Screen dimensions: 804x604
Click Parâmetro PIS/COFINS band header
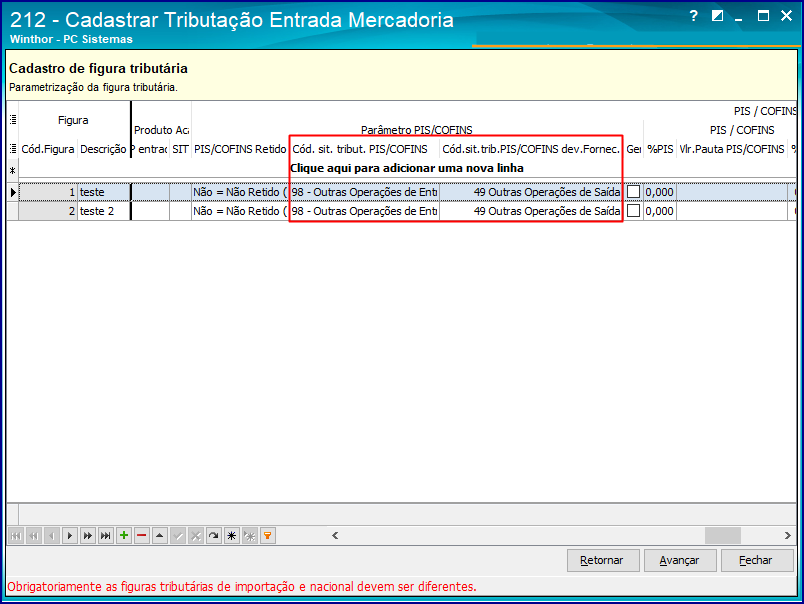point(416,130)
